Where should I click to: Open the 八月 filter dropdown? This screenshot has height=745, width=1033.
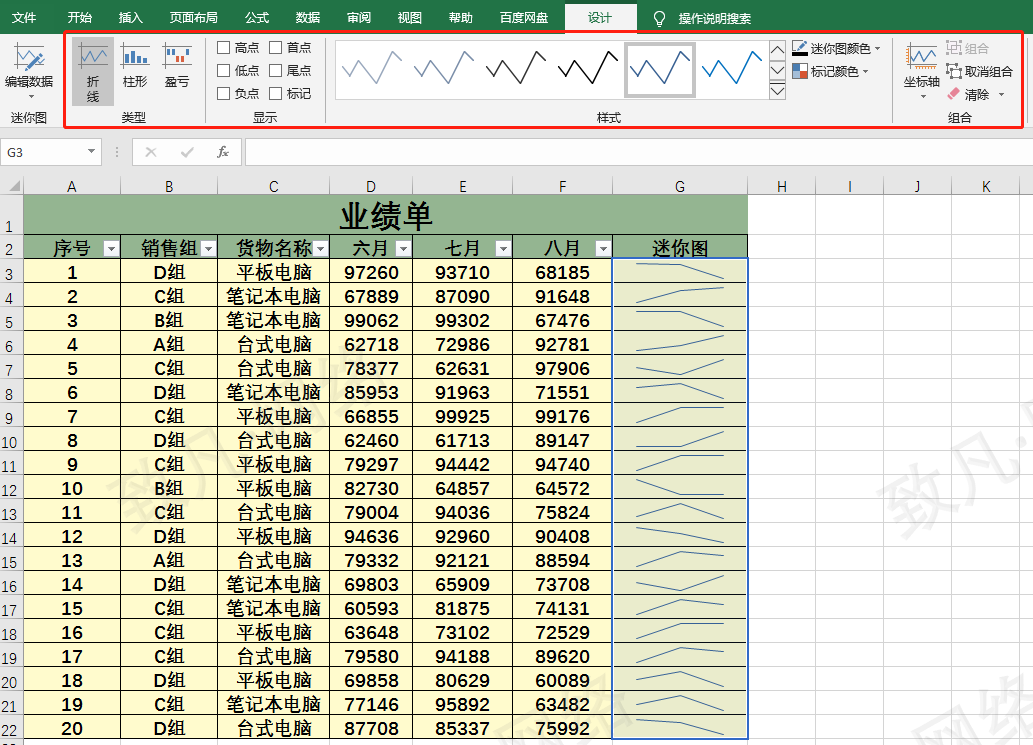603,248
